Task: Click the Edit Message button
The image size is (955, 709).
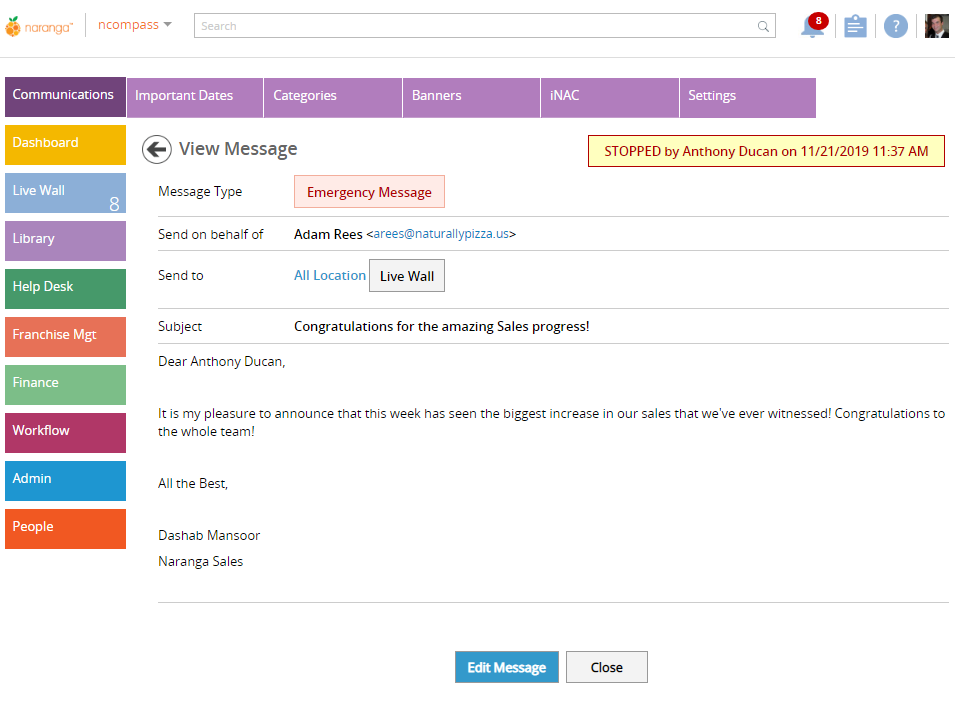Action: (x=507, y=667)
